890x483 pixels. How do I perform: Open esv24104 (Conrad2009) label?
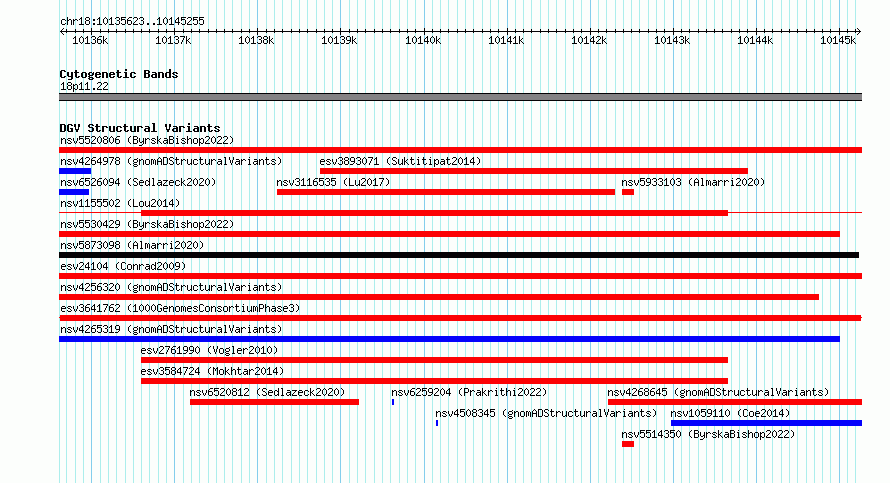click(x=123, y=266)
